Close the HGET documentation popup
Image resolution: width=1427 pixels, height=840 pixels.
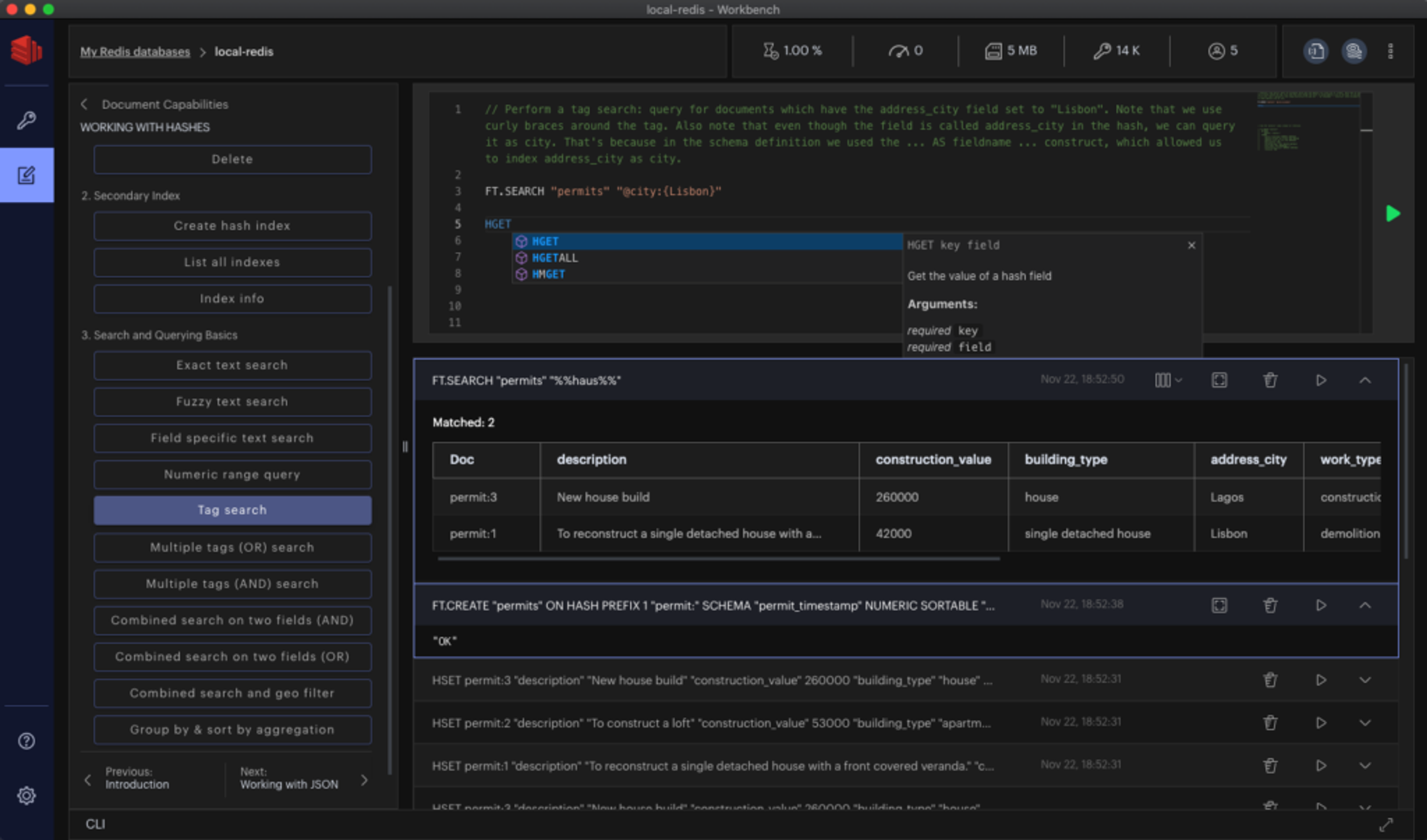pos(1191,245)
